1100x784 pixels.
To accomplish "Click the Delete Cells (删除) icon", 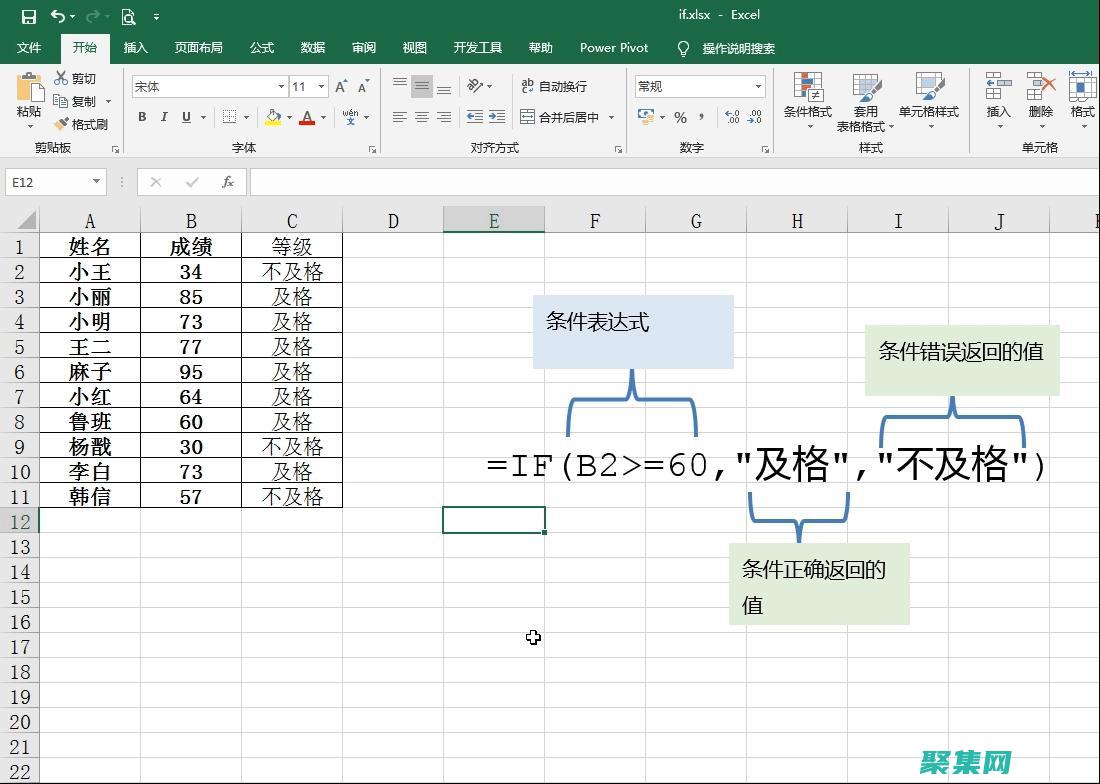I will pos(1040,100).
